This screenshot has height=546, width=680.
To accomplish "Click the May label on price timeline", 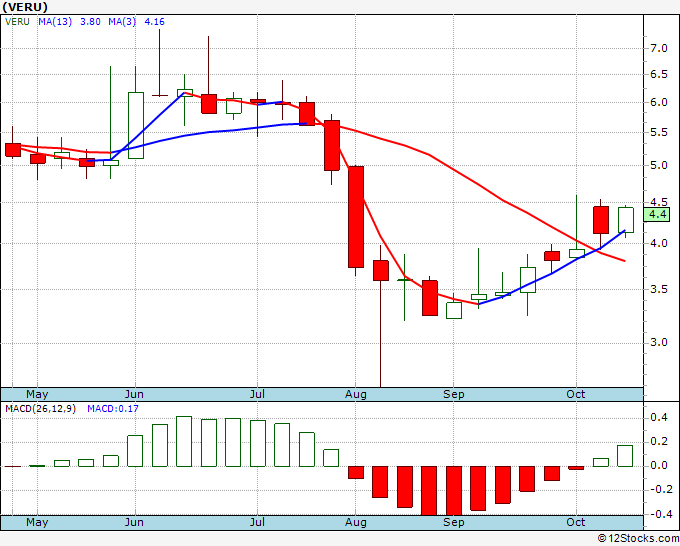I will point(37,394).
